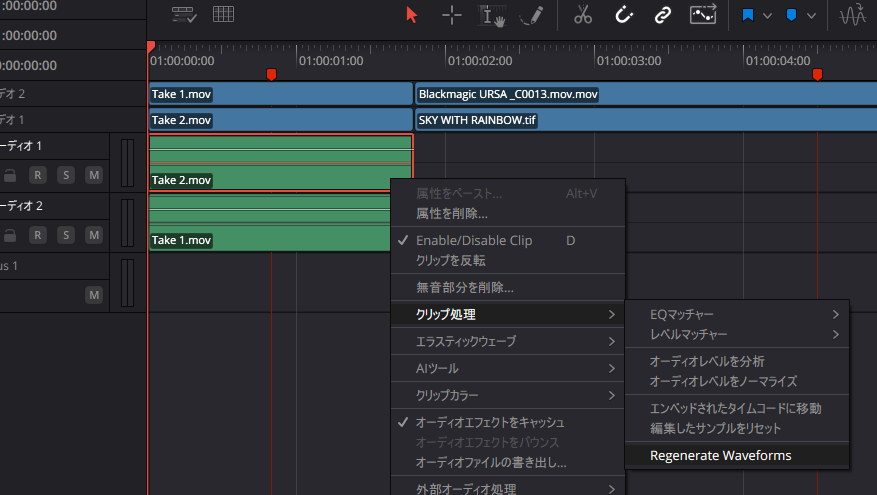Click the scissors razor tool
877x495 pixels.
[584, 15]
